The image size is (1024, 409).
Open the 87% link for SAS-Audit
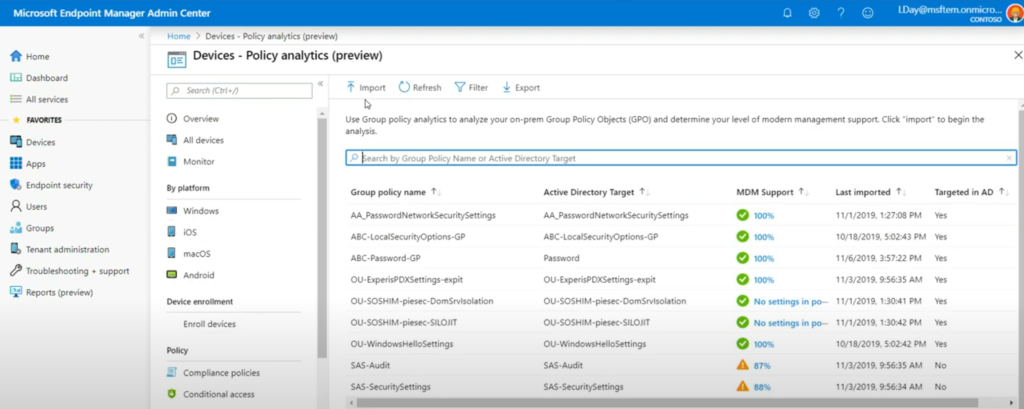762,365
